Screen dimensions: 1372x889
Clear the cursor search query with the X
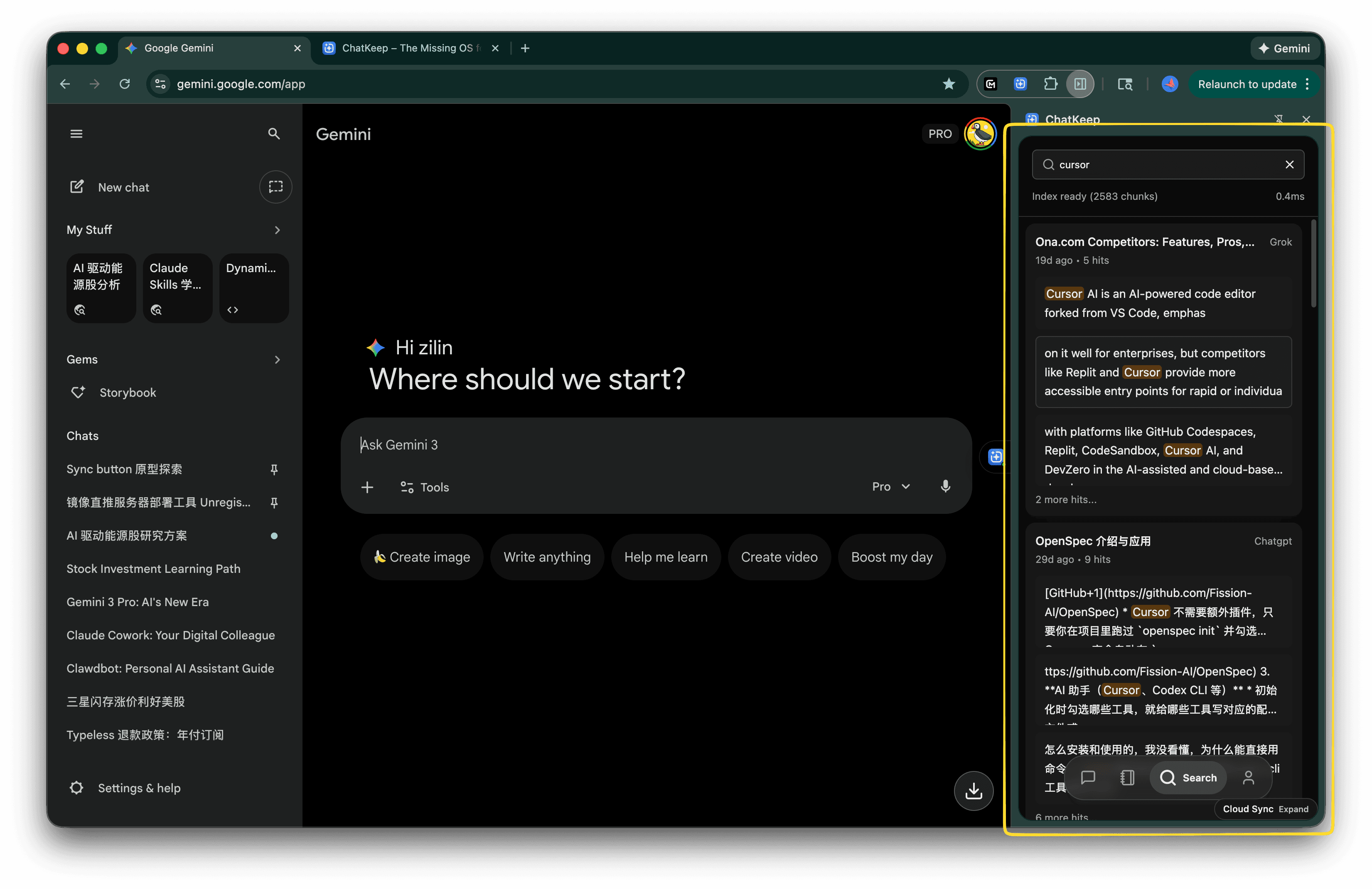click(x=1290, y=165)
